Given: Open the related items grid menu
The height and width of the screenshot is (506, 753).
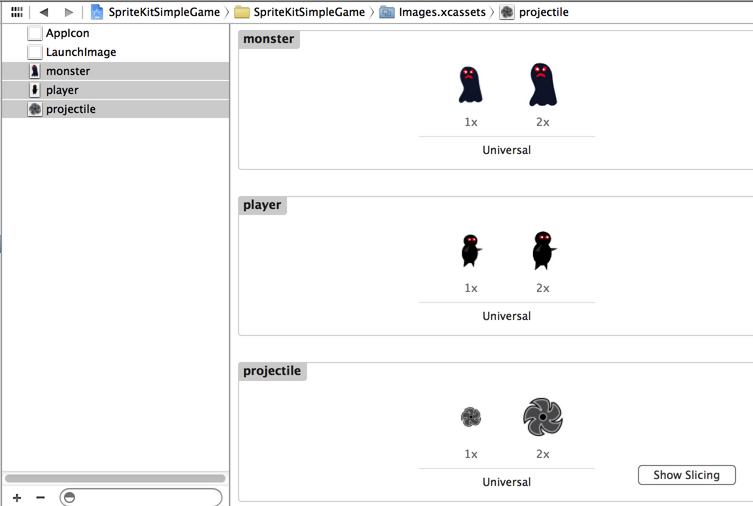Looking at the screenshot, I should [17, 12].
